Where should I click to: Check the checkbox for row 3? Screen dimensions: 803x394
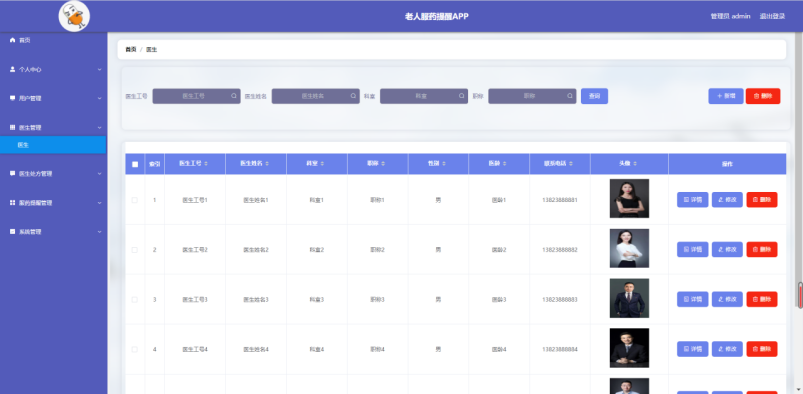[x=135, y=299]
